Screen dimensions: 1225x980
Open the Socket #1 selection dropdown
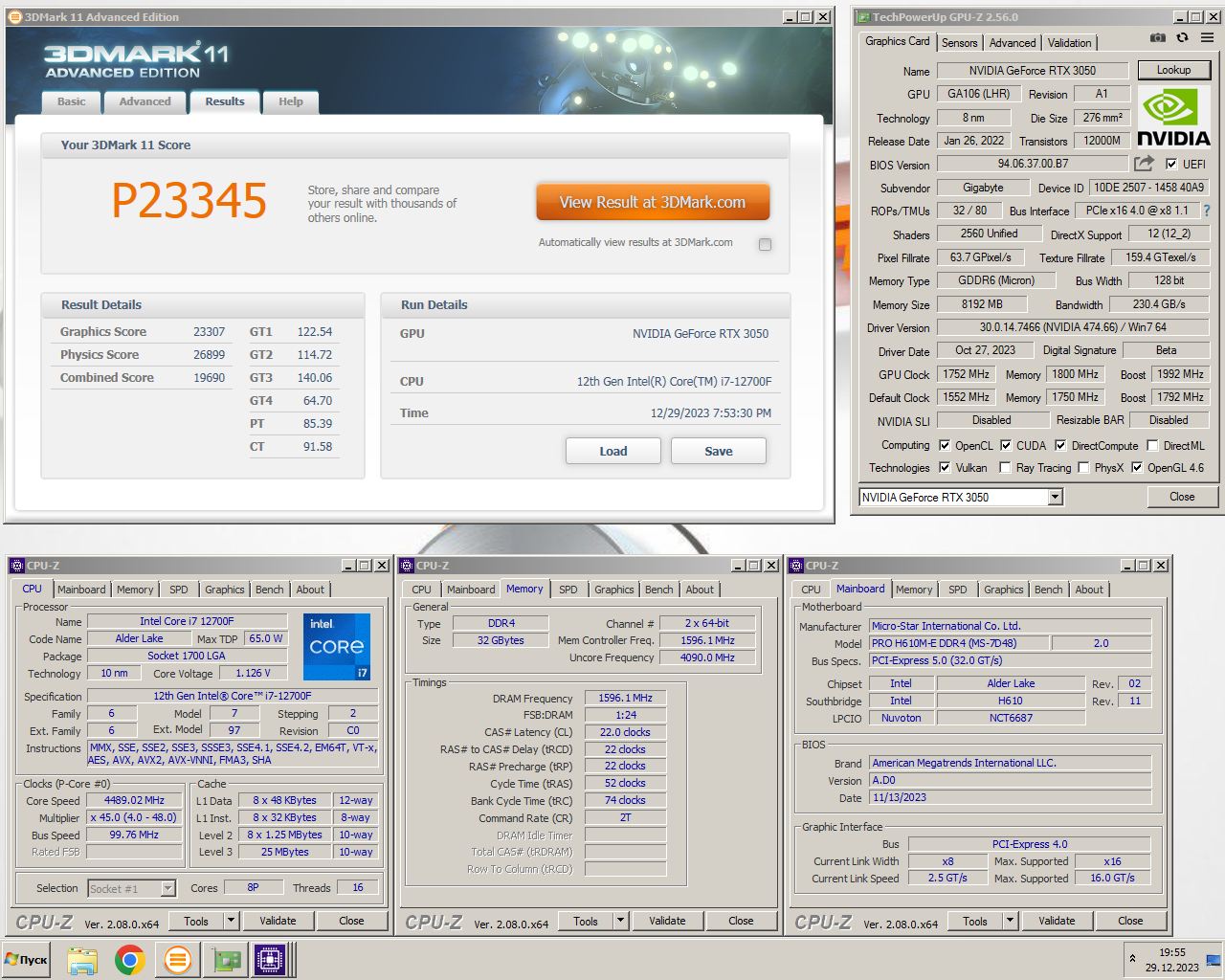click(x=167, y=888)
